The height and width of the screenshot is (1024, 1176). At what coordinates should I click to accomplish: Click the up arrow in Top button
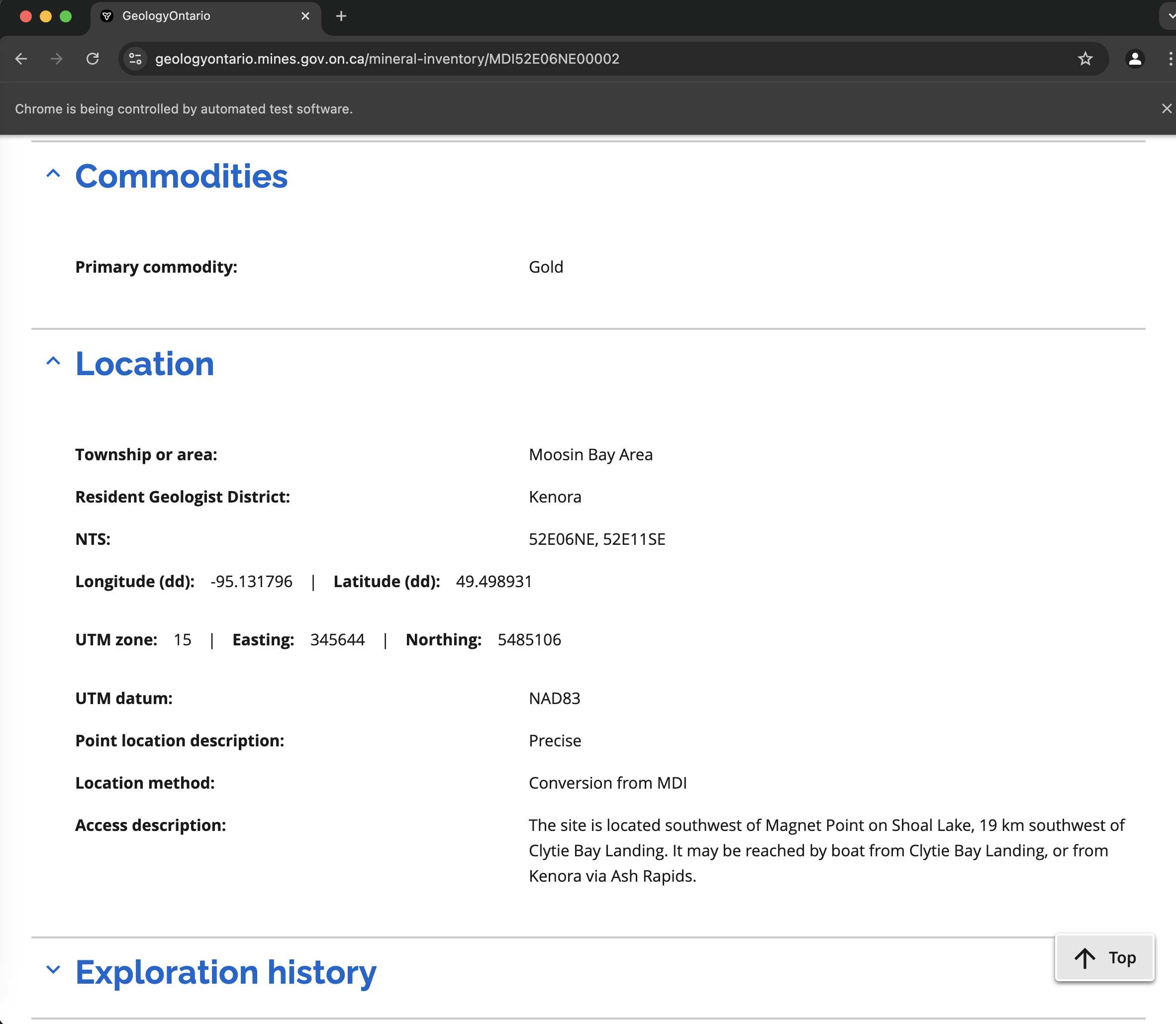[1086, 957]
